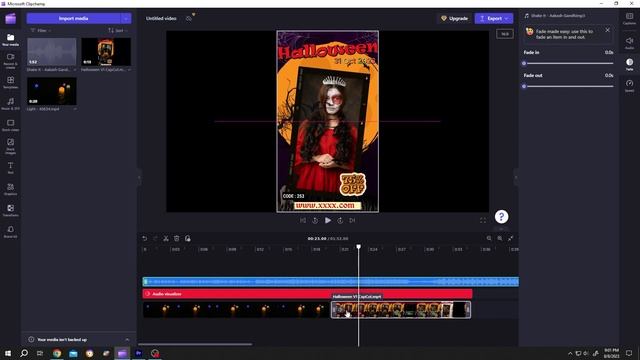Screen dimensions: 640x360
Task: Open the Speed properties panel icon
Action: pos(629,86)
